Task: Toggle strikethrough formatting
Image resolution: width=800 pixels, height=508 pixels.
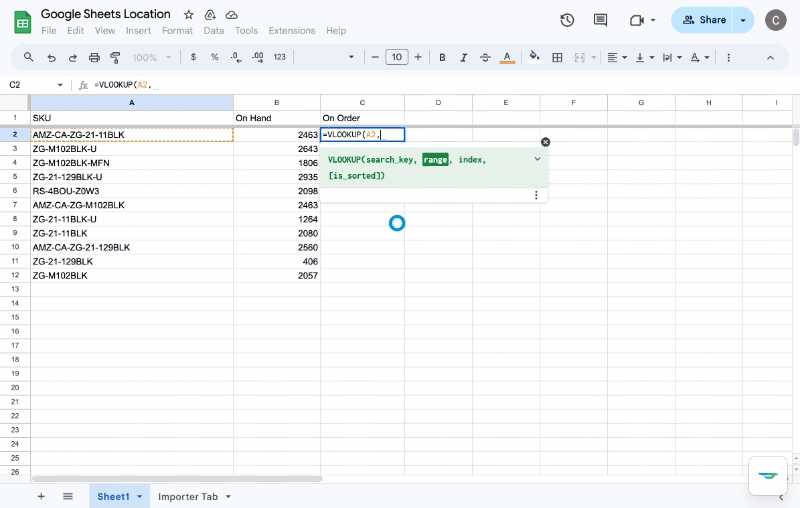Action: click(485, 58)
